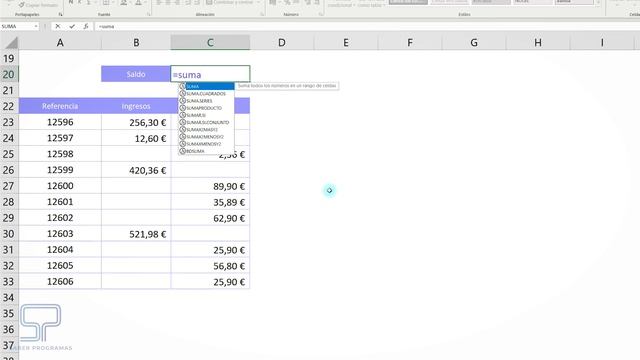Select column G header

click(474, 42)
